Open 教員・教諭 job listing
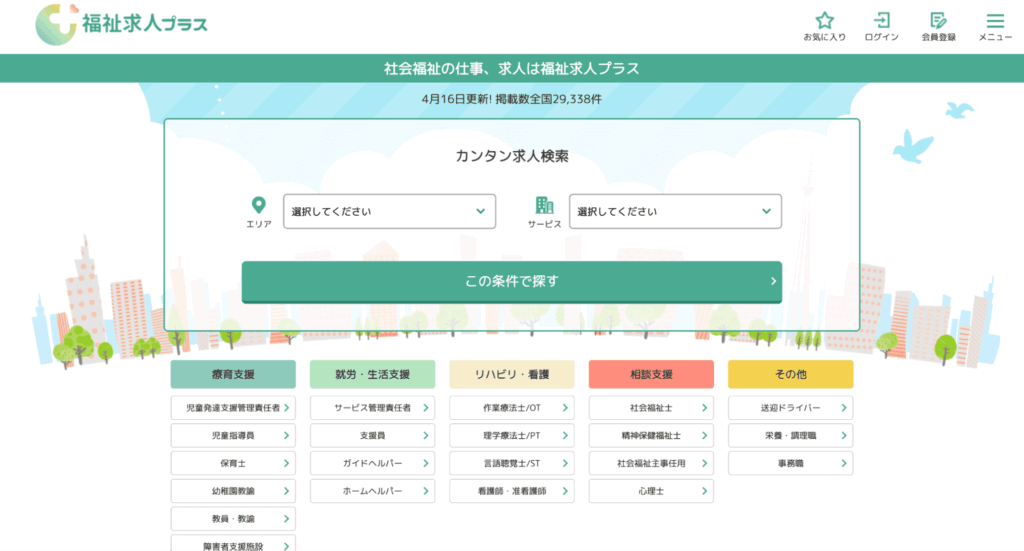 233,518
